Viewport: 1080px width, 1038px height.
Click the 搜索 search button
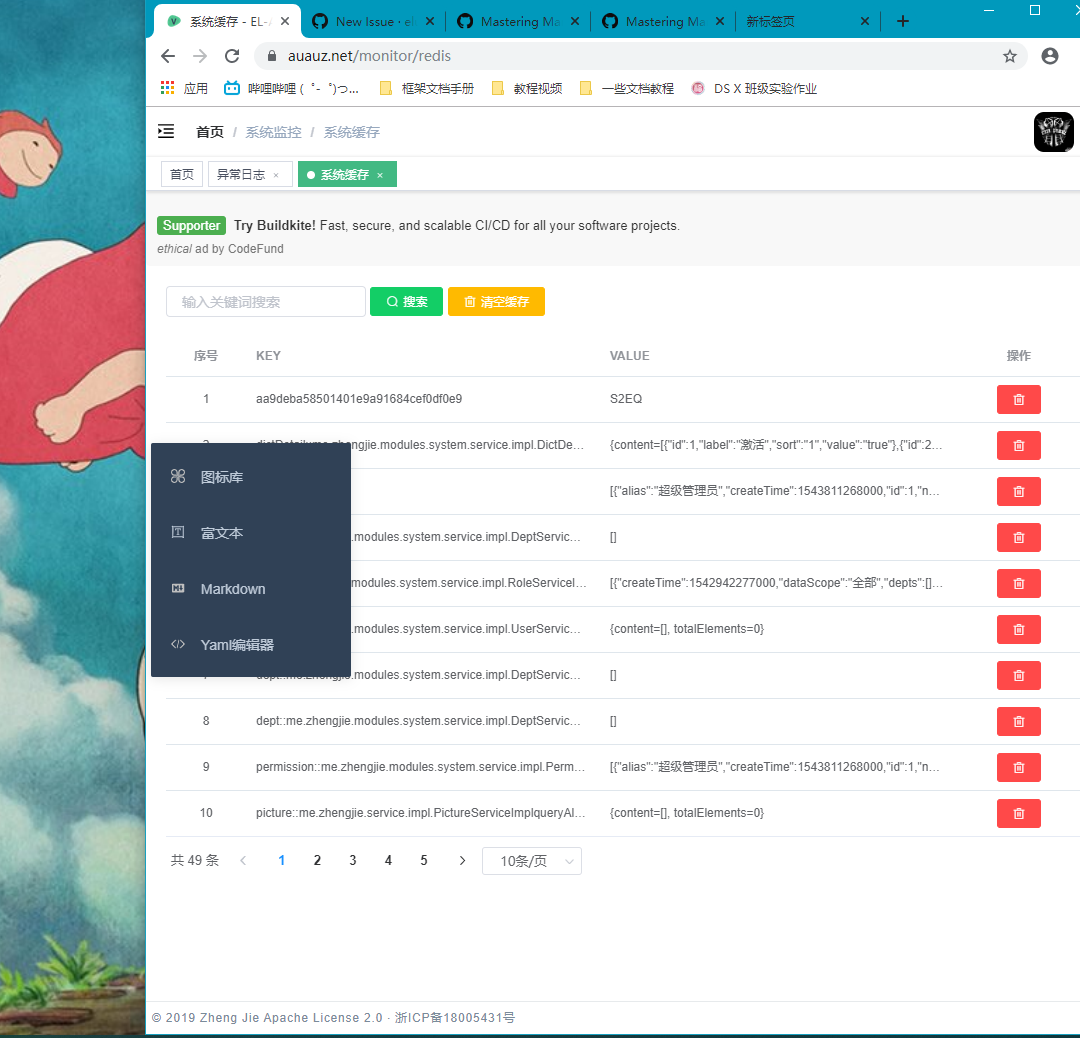tap(406, 302)
